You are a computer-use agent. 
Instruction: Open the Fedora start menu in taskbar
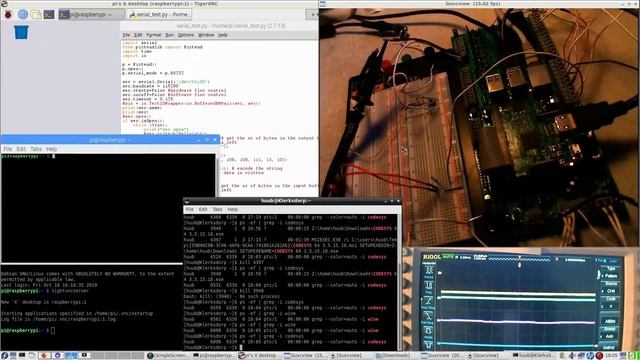(x=4, y=356)
